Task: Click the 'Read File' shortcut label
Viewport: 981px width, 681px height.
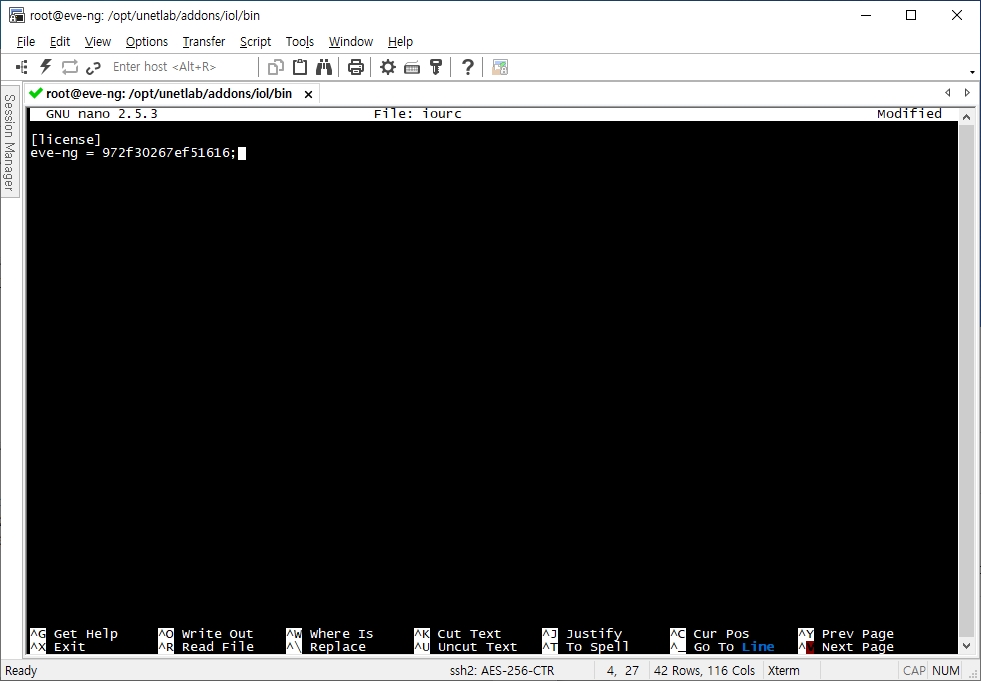Action: (218, 647)
